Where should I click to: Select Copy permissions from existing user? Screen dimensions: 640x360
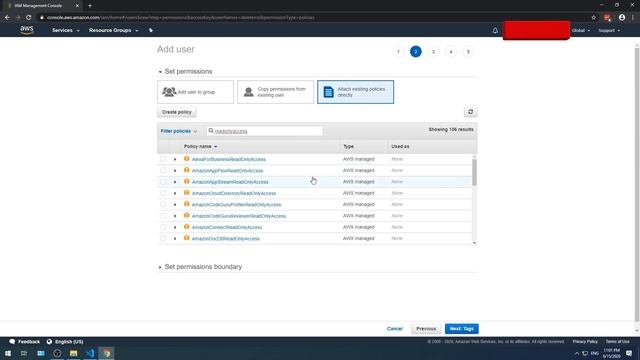tap(276, 92)
